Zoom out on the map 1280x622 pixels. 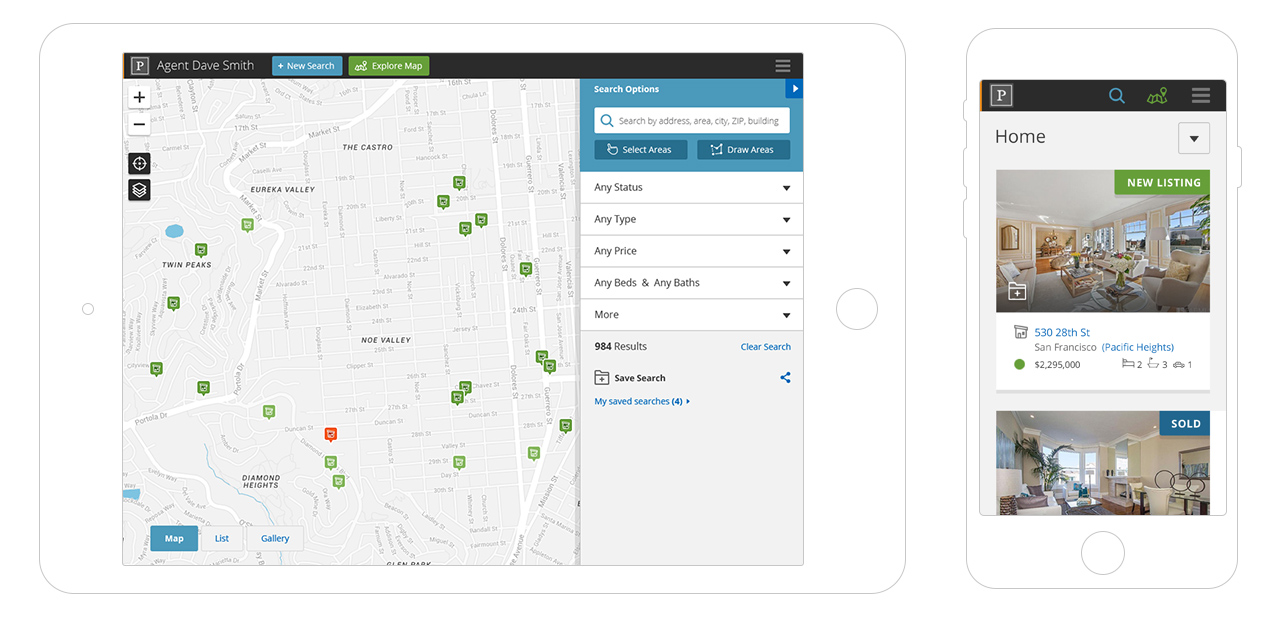(139, 125)
